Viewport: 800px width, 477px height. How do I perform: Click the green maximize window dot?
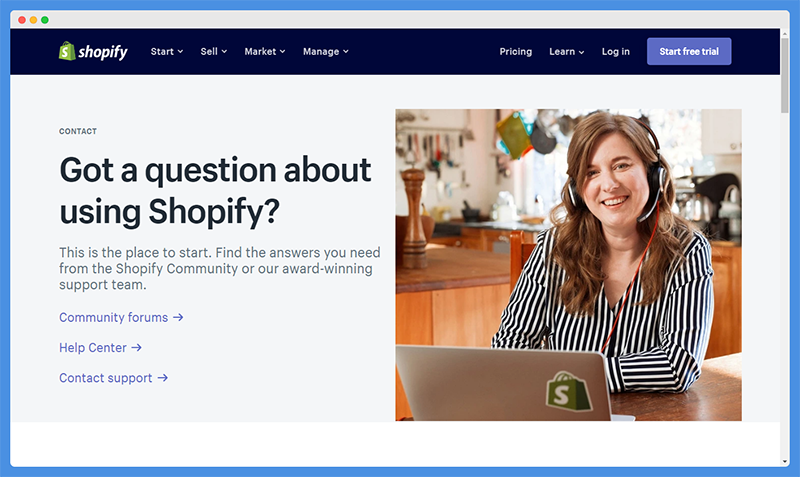(x=45, y=20)
